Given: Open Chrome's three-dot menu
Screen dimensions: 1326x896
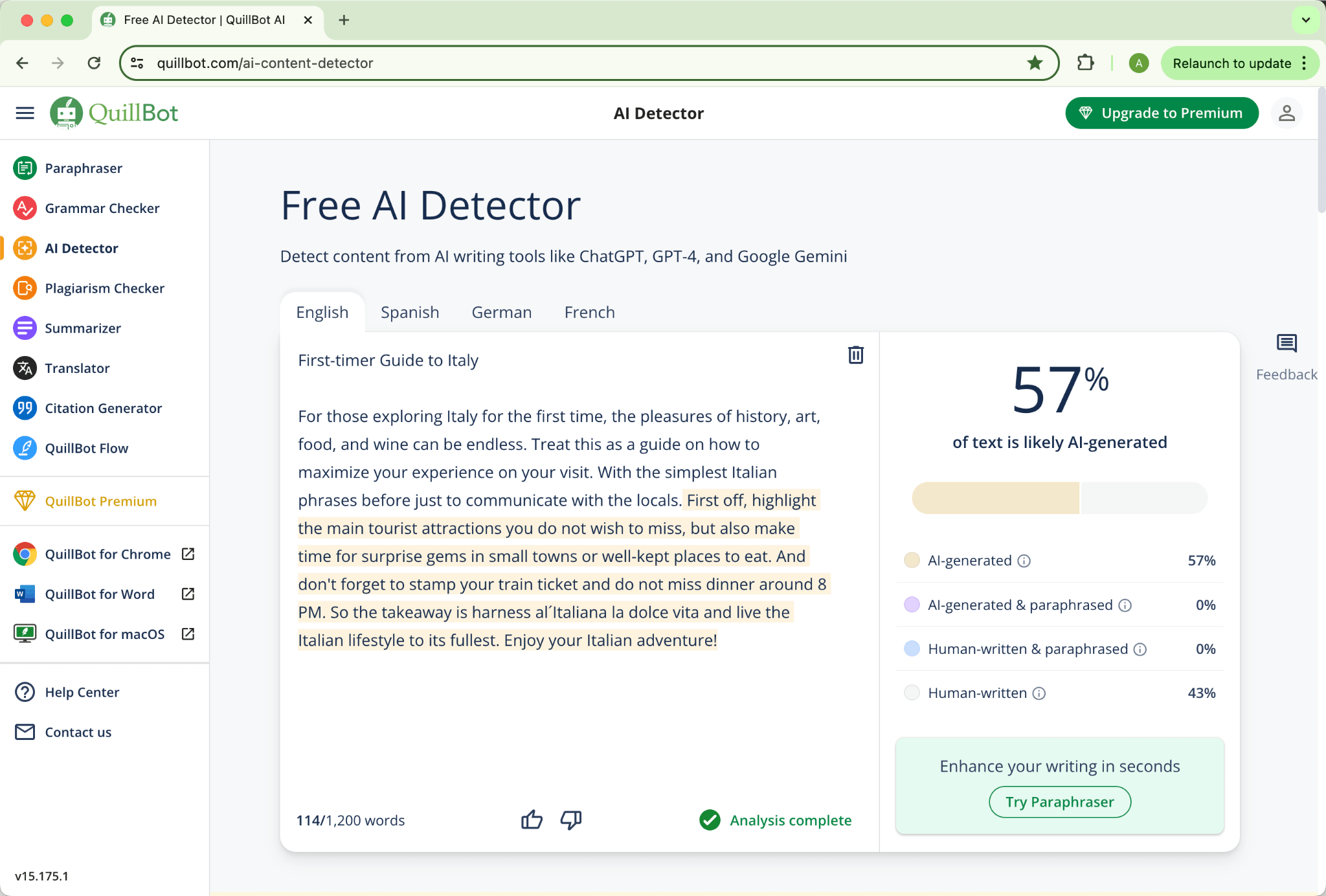Looking at the screenshot, I should (x=1304, y=63).
